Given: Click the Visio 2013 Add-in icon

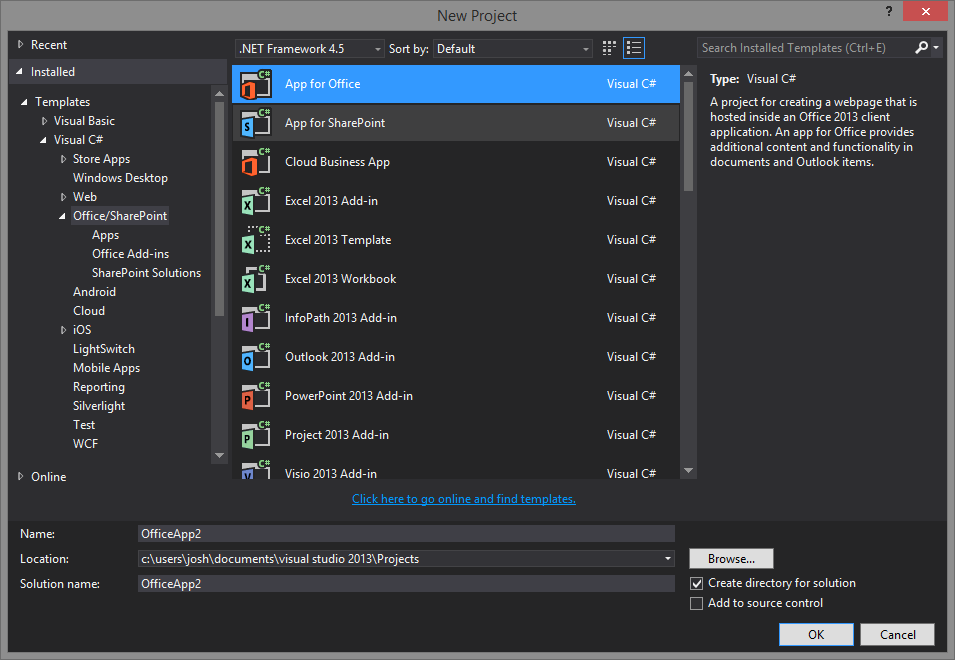Looking at the screenshot, I should point(256,472).
